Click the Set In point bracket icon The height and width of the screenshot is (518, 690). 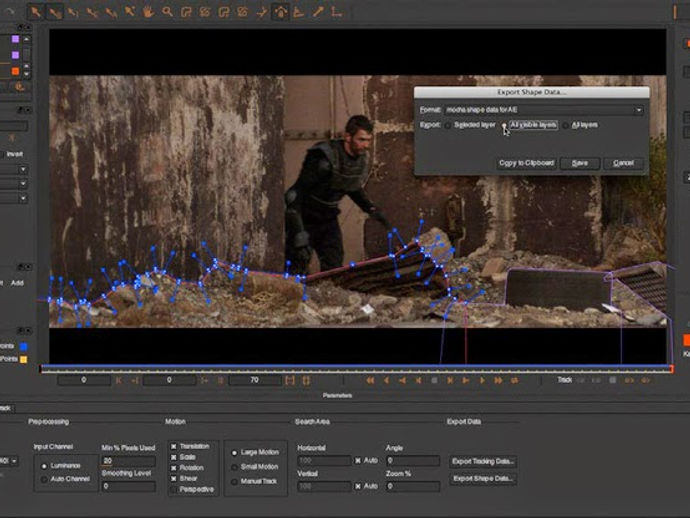pyautogui.click(x=290, y=380)
